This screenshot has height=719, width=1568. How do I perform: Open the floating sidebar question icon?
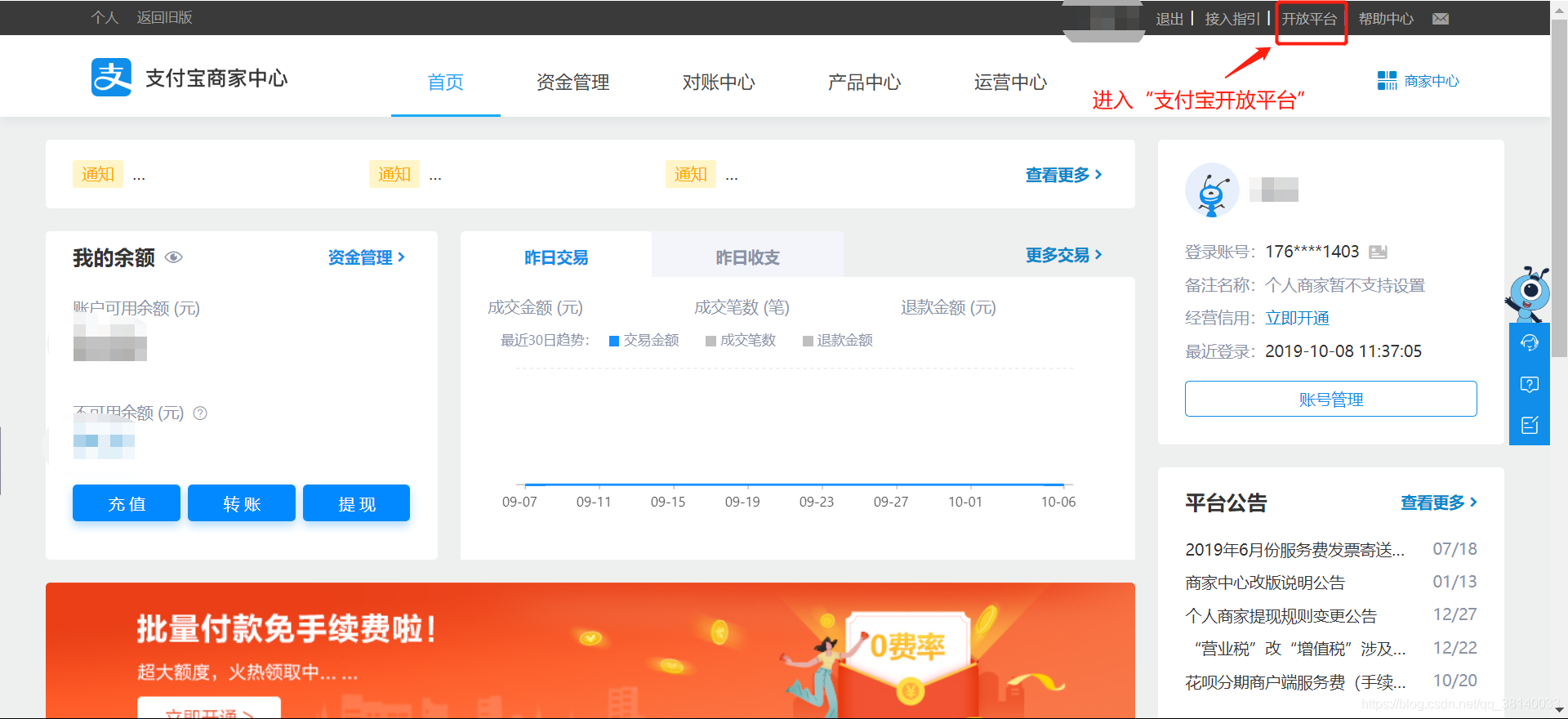point(1530,384)
